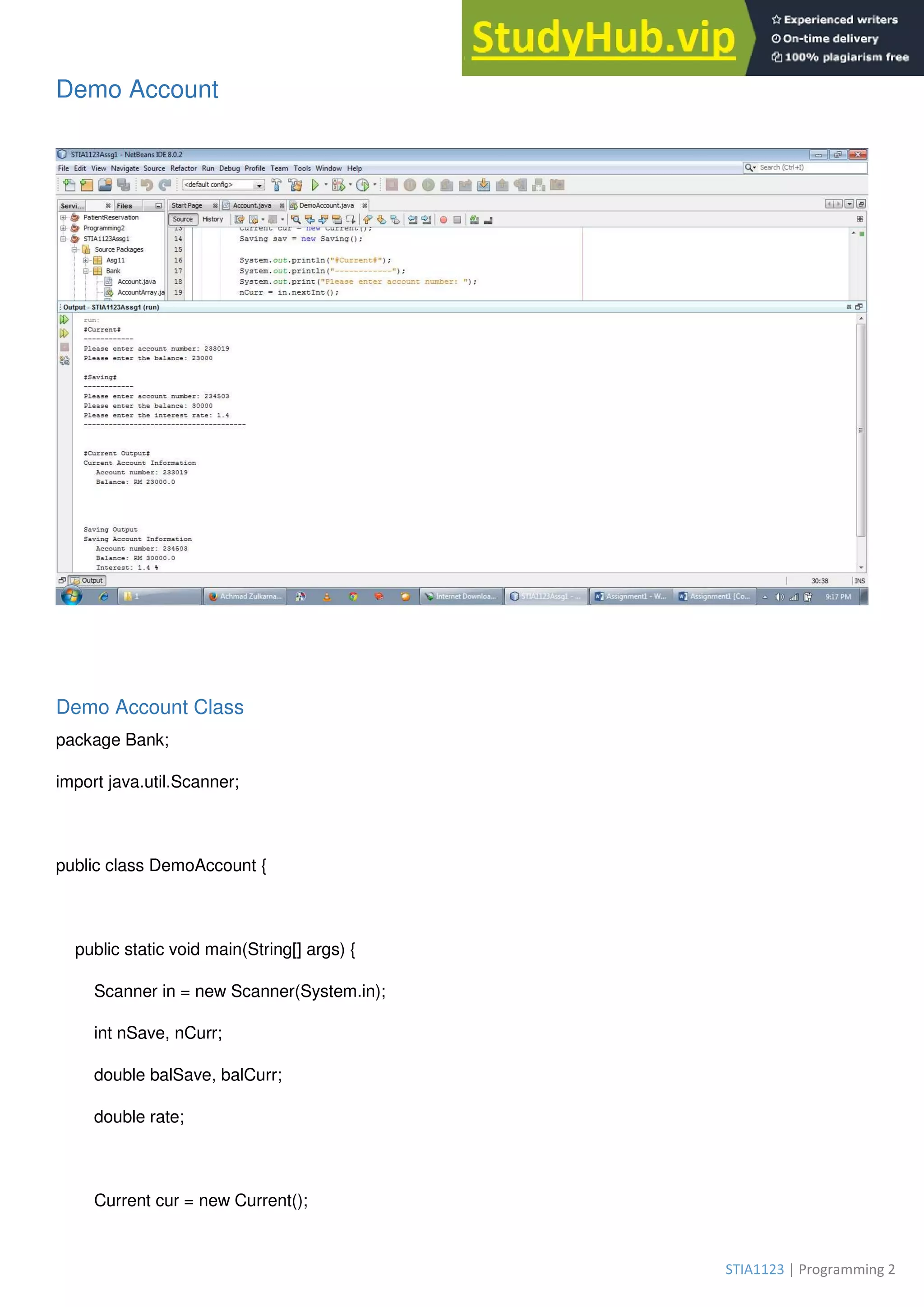Click the Assignment1 Word taskbar button
Viewport: 924px width, 1307px height.
tap(630, 597)
